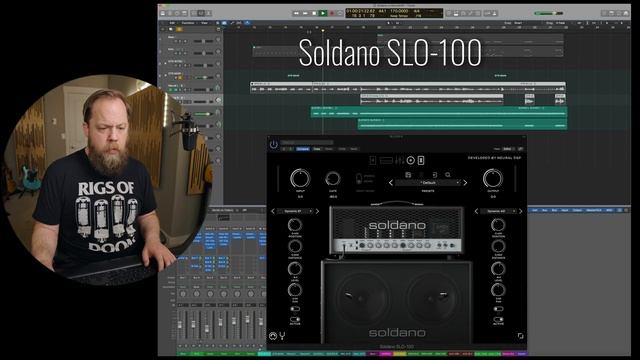Click the Play button in Logic transport
The height and width of the screenshot is (360, 640).
[x=323, y=13]
